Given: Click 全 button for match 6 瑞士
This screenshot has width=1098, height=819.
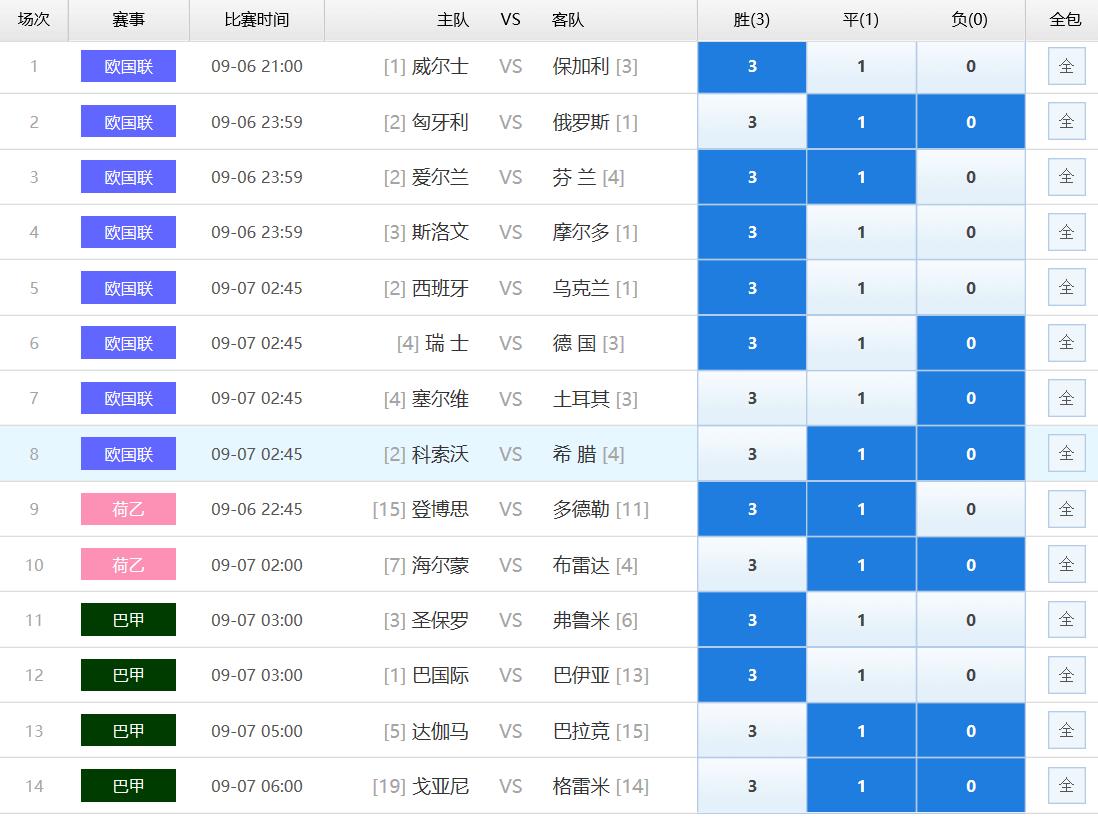Looking at the screenshot, I should click(1066, 342).
